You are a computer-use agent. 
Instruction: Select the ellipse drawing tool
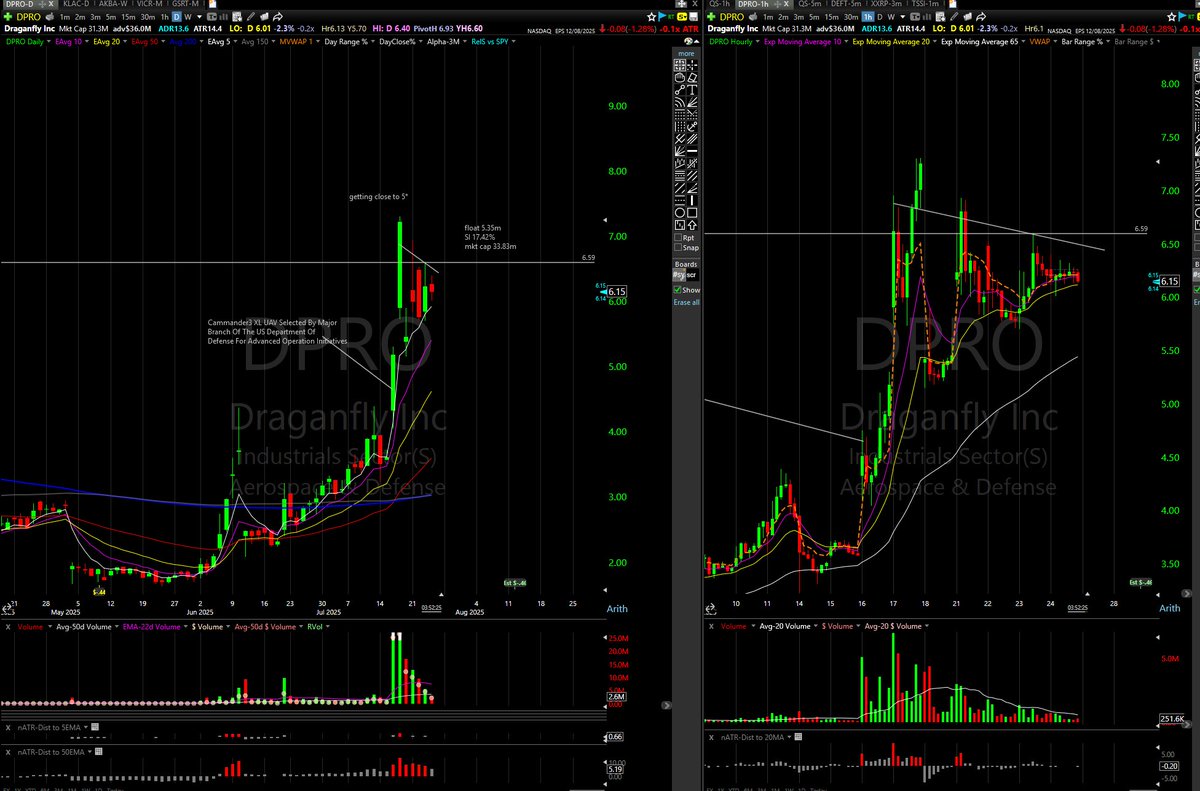(679, 213)
